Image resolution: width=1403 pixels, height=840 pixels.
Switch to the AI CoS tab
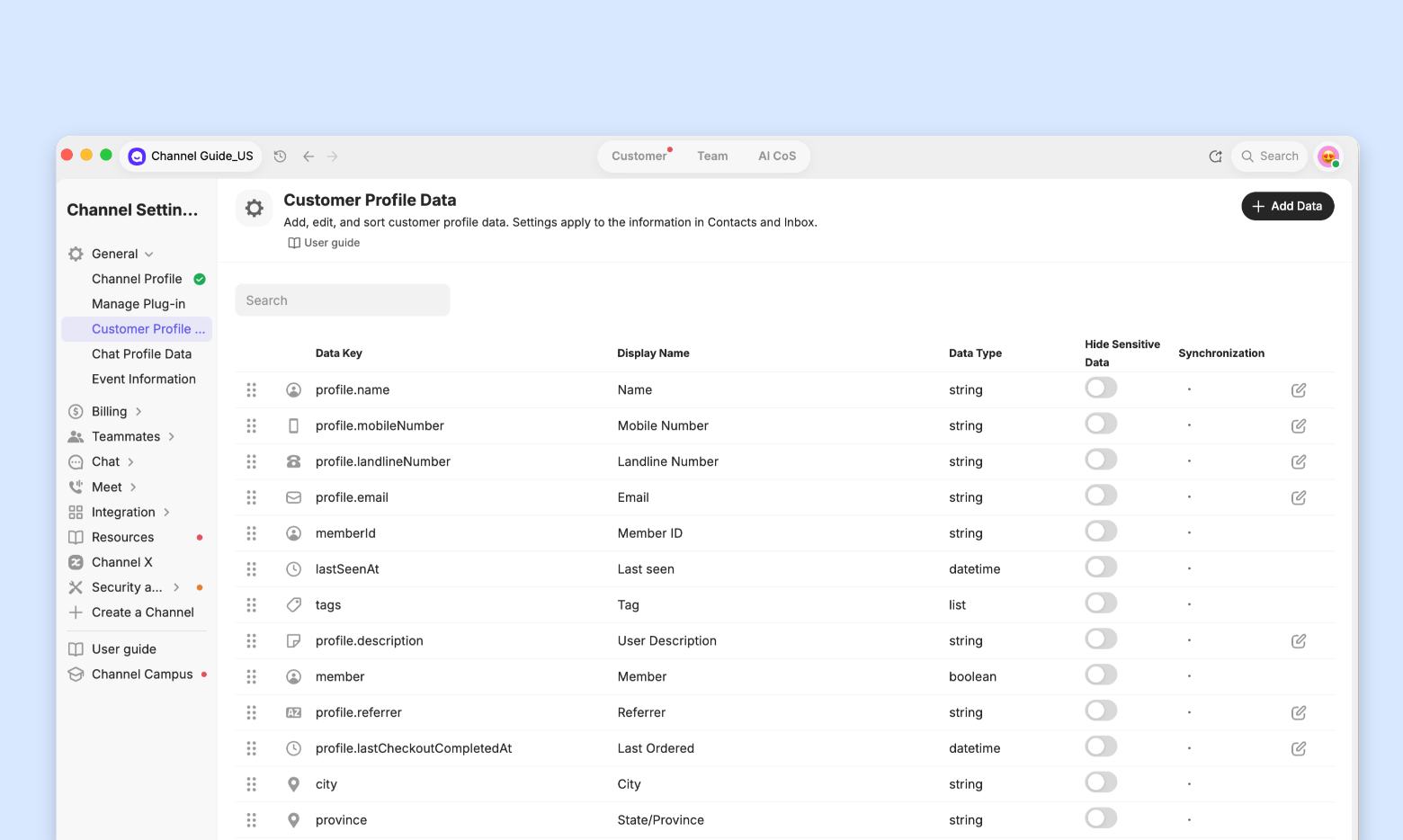tap(777, 156)
